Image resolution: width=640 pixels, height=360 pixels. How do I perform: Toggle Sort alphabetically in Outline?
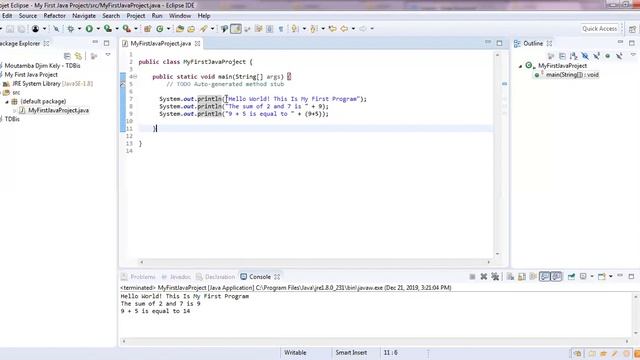point(573,56)
